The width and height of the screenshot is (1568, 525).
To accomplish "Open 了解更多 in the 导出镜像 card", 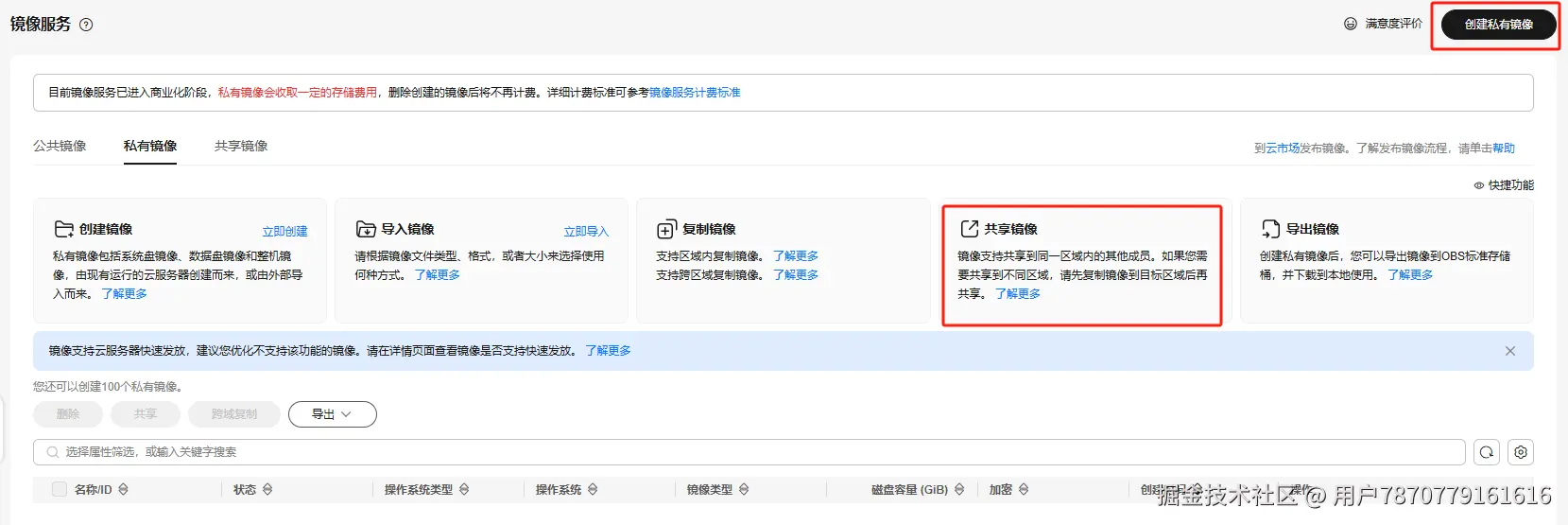I will point(1410,275).
